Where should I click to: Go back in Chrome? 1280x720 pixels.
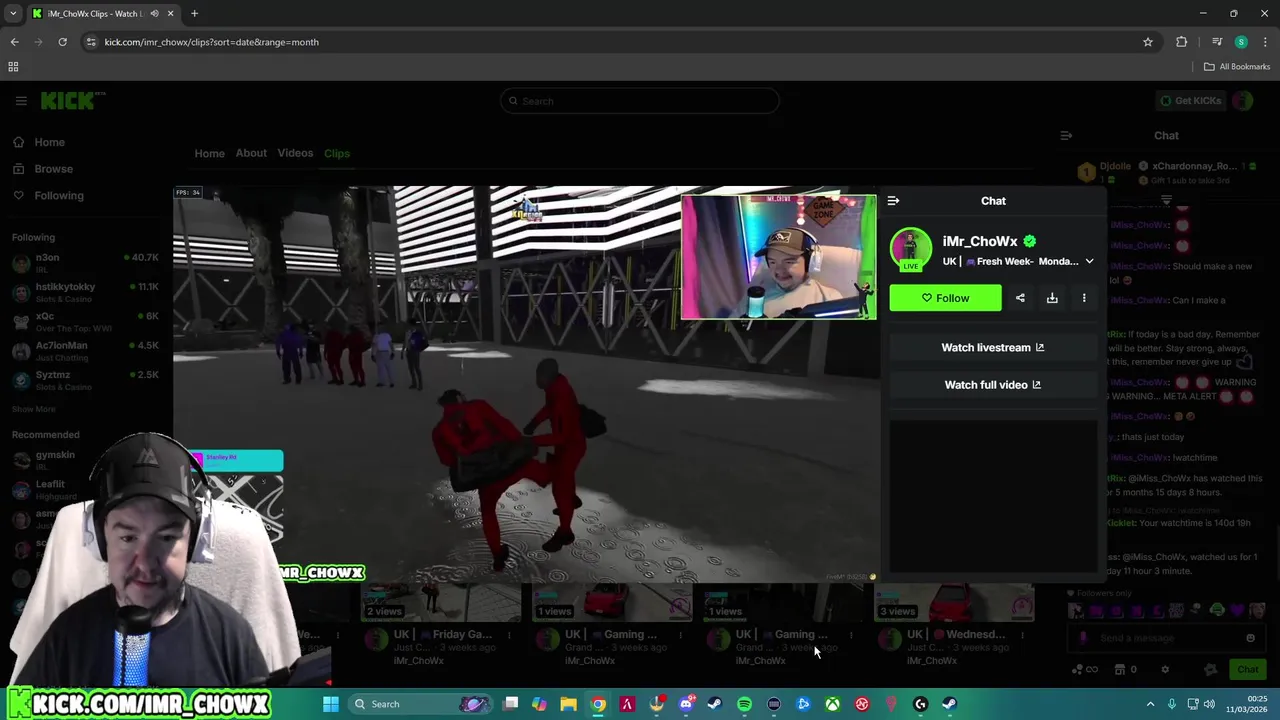[x=14, y=42]
